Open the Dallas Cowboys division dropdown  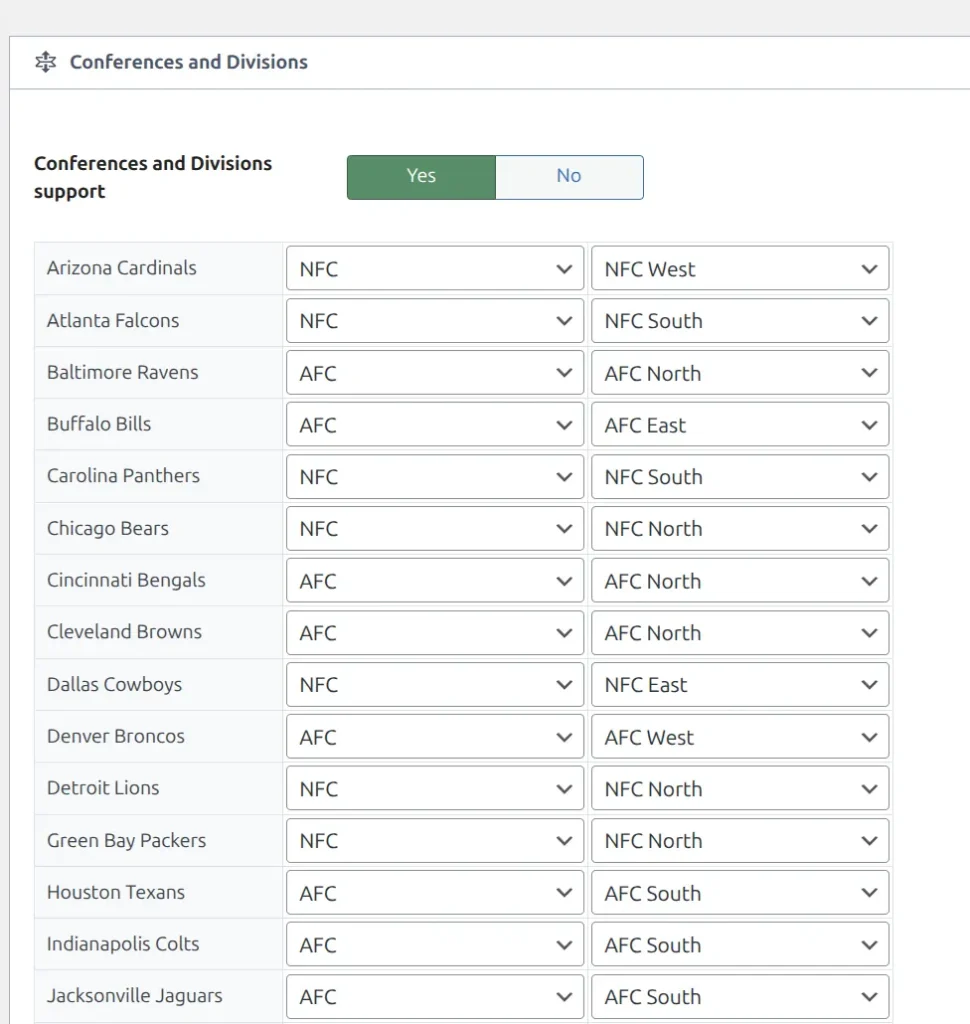pyautogui.click(x=739, y=684)
